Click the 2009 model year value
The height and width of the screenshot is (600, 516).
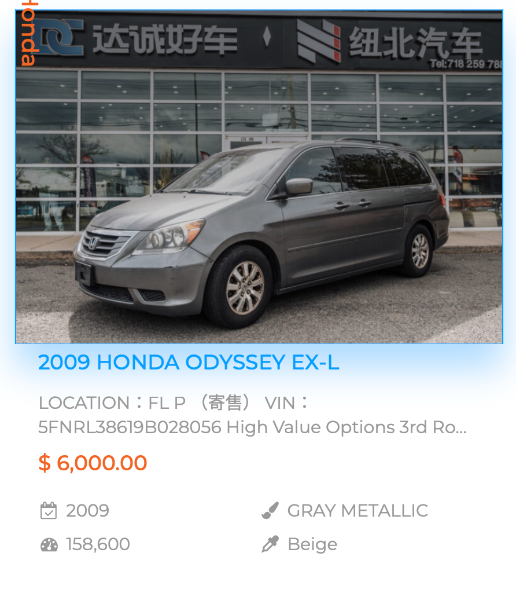(x=88, y=511)
